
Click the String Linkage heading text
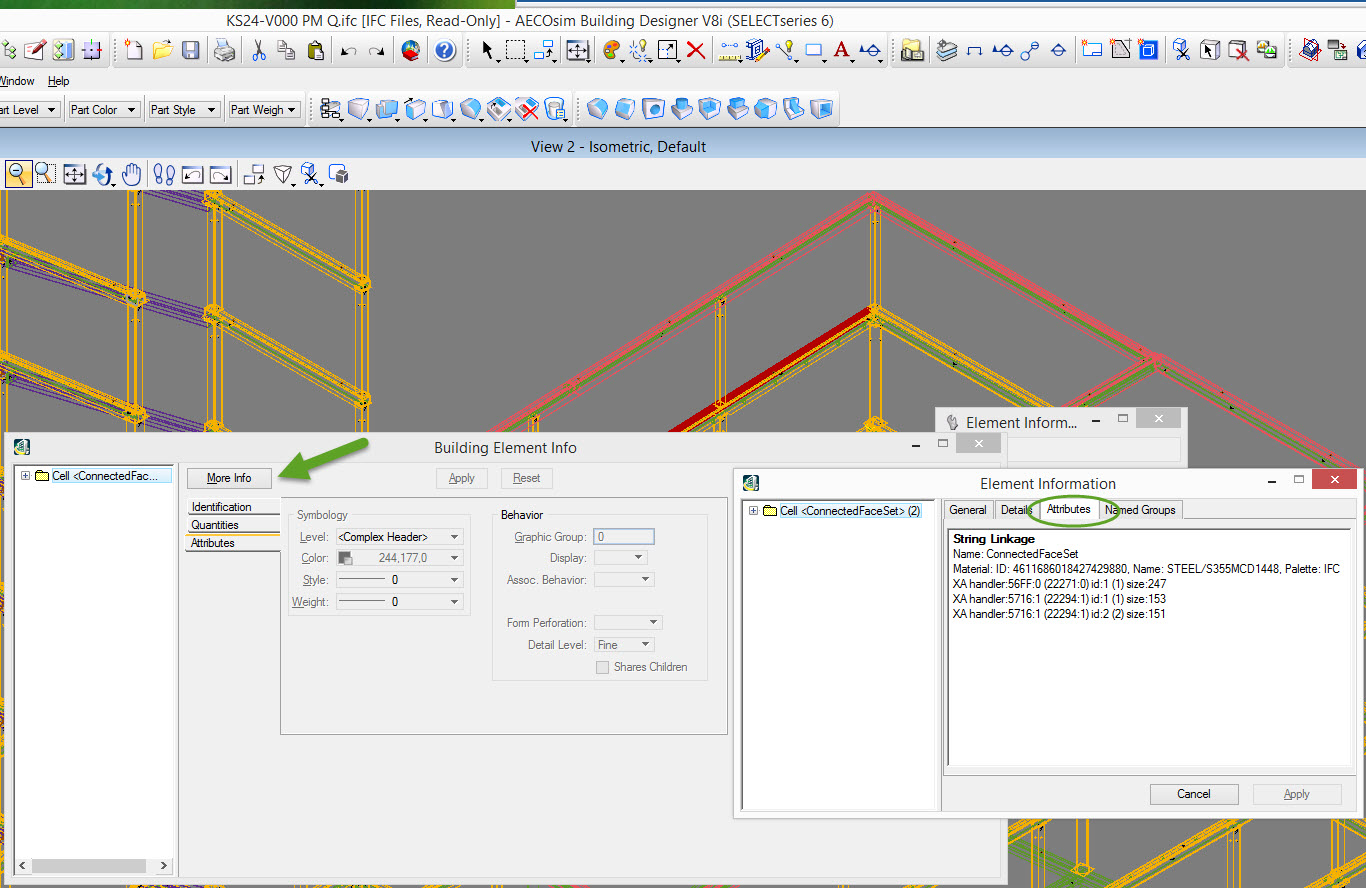click(x=994, y=539)
